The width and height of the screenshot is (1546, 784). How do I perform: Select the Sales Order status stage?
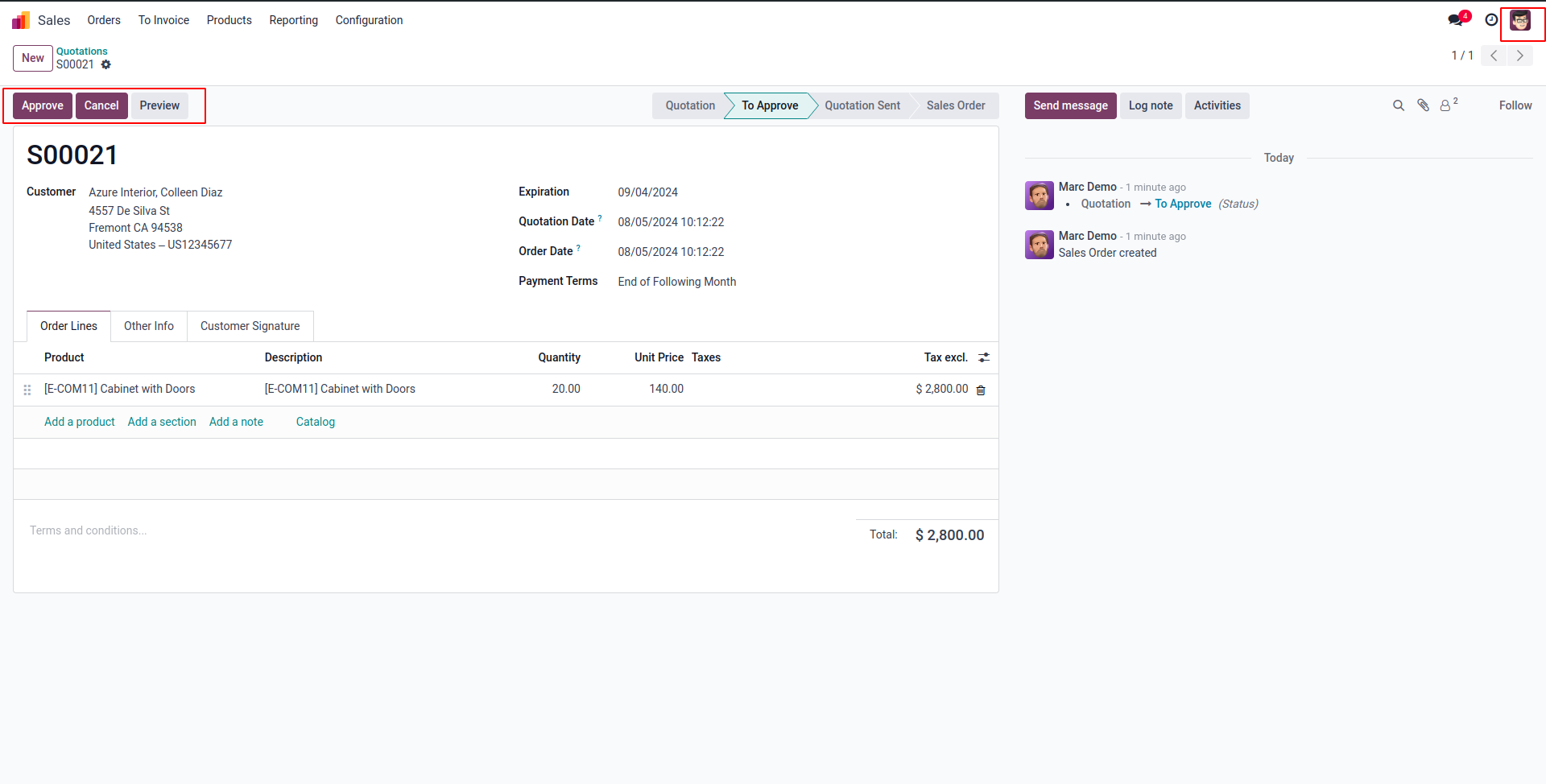coord(956,105)
